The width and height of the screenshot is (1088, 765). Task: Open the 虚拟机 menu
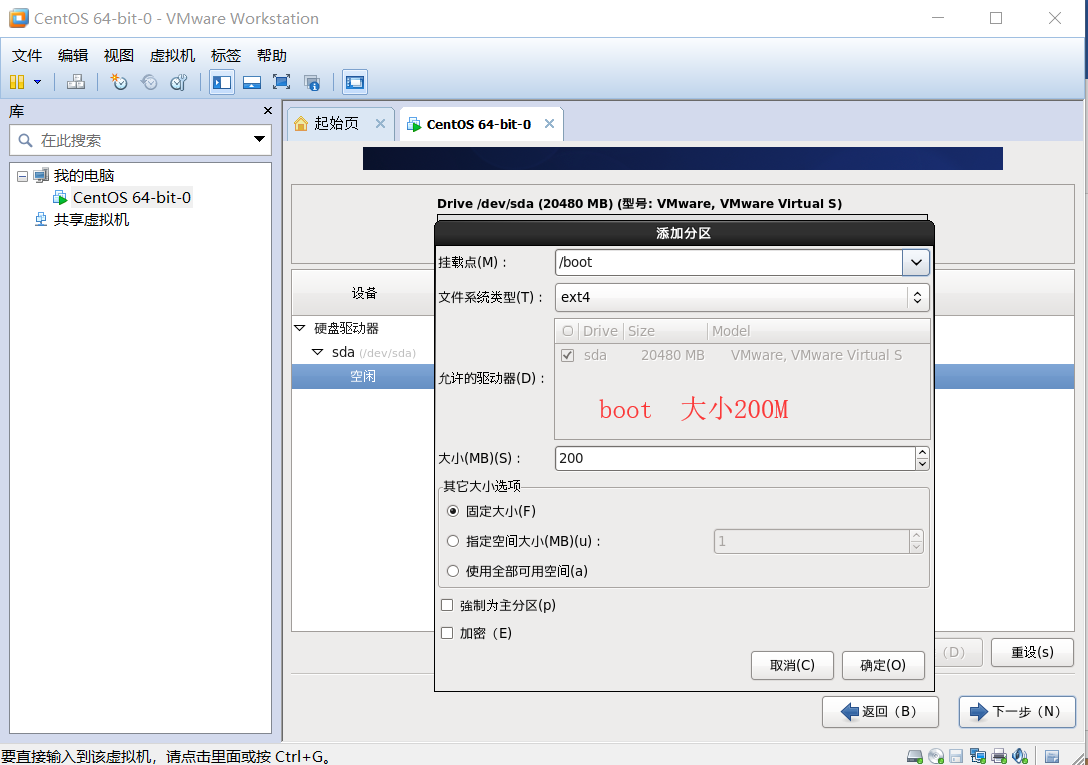click(172, 56)
